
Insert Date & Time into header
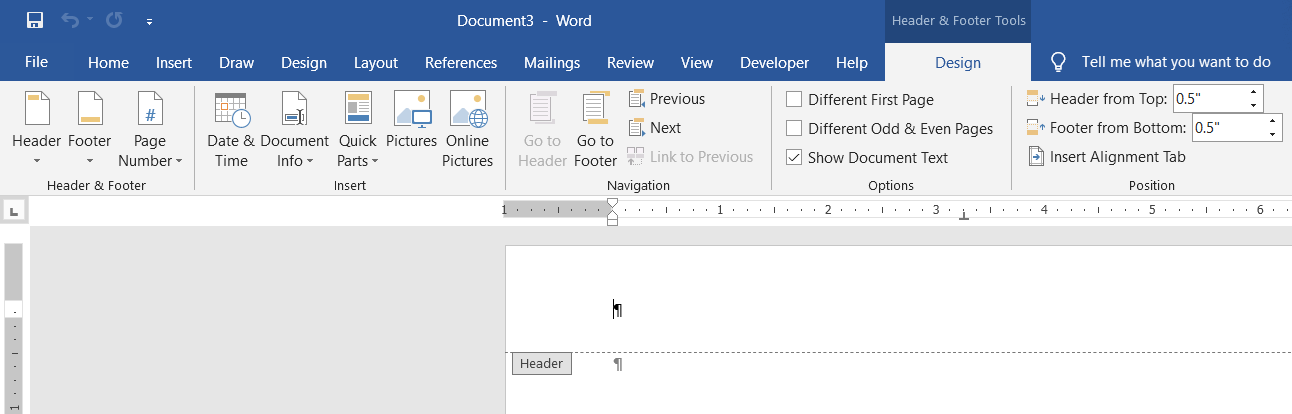click(231, 130)
